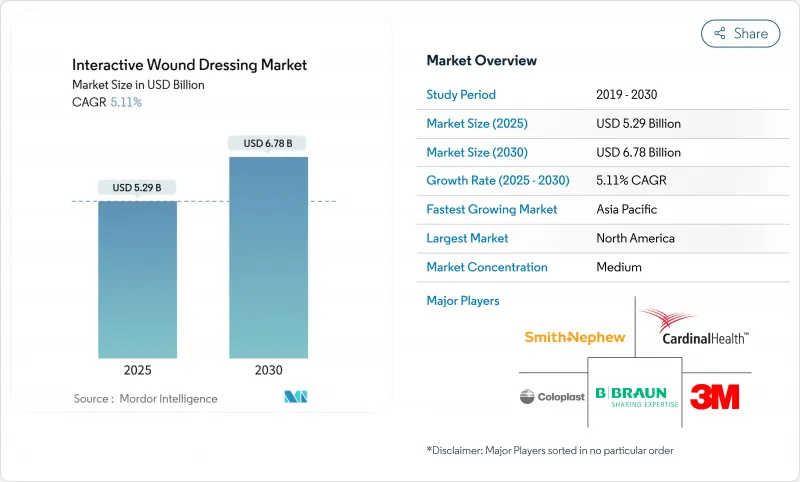Click the Share button
Viewport: 800px width, 482px height.
(x=740, y=33)
